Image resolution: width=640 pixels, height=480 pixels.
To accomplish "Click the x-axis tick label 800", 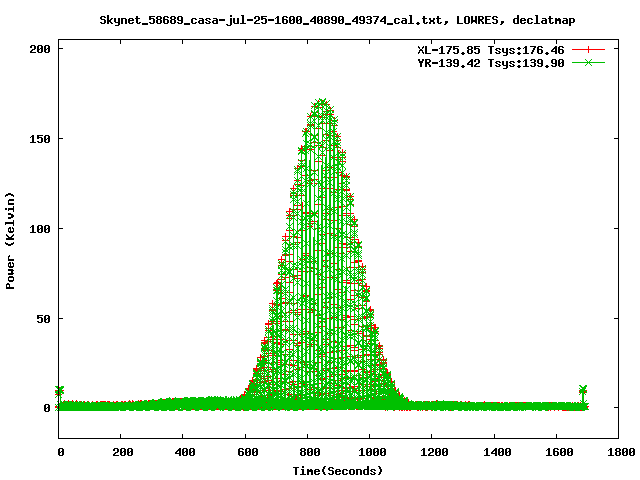I will pos(310,452).
